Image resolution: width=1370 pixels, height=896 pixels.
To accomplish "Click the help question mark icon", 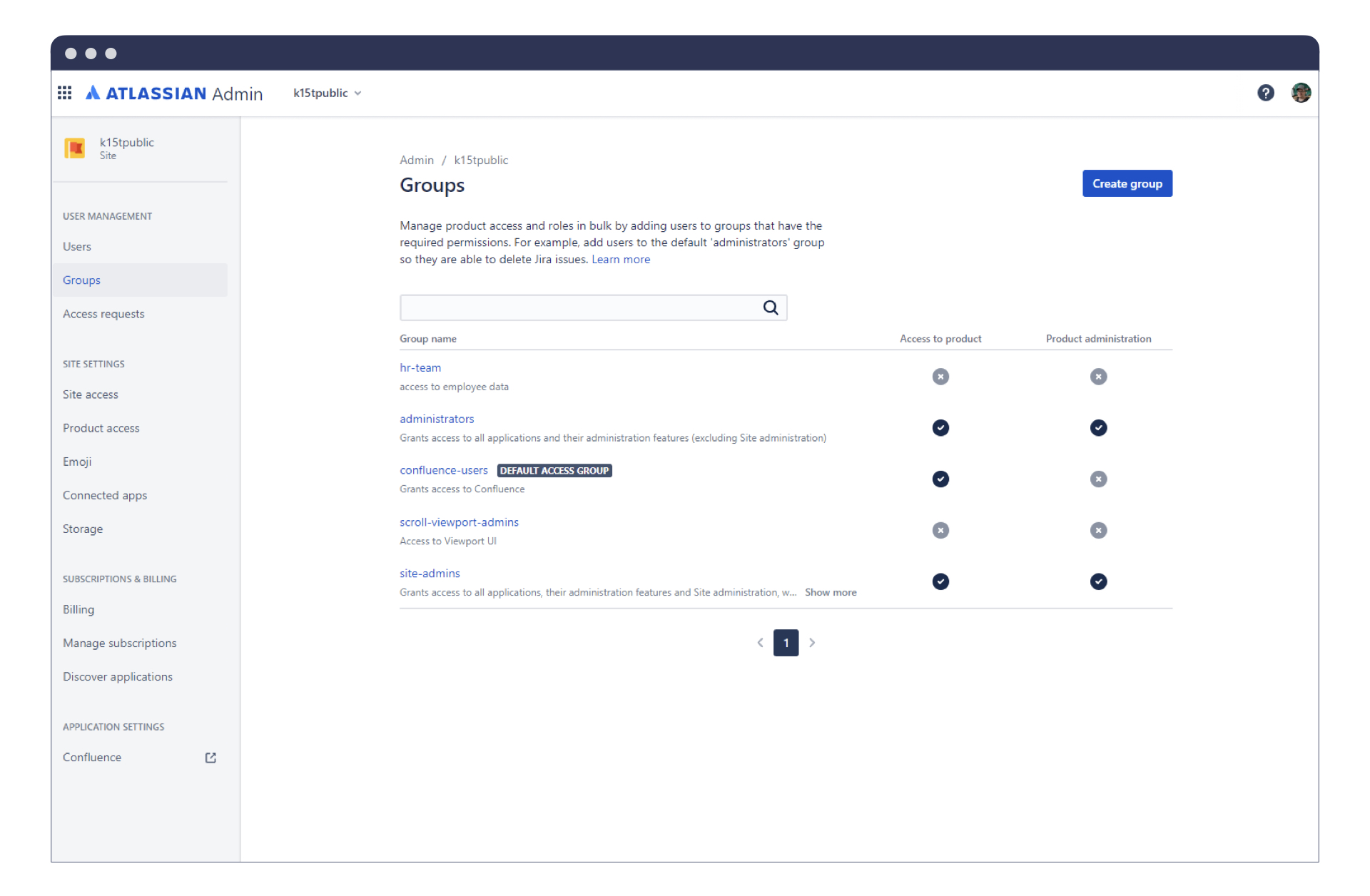I will 1266,93.
